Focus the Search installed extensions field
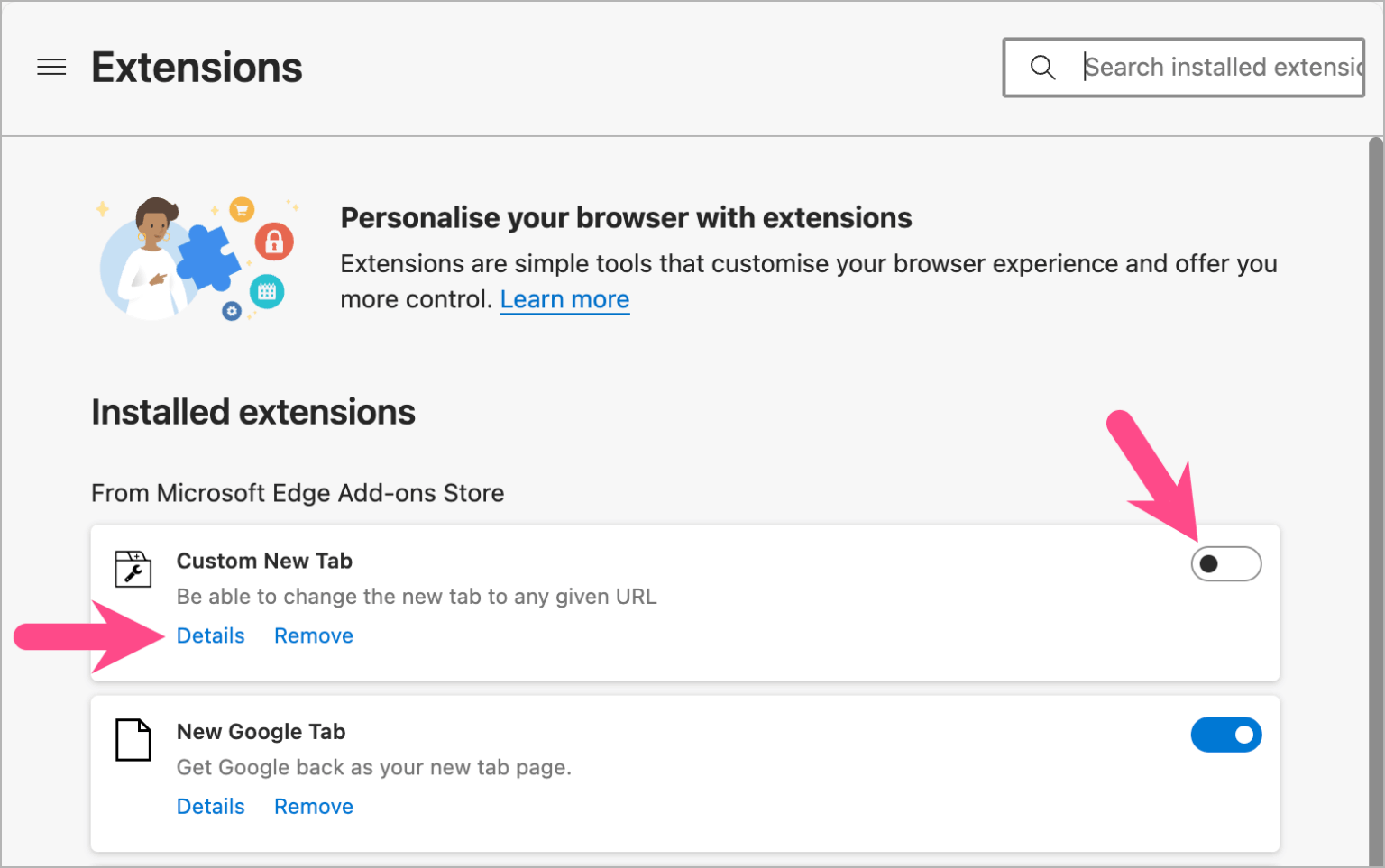Viewport: 1385px width, 868px height. point(1221,68)
